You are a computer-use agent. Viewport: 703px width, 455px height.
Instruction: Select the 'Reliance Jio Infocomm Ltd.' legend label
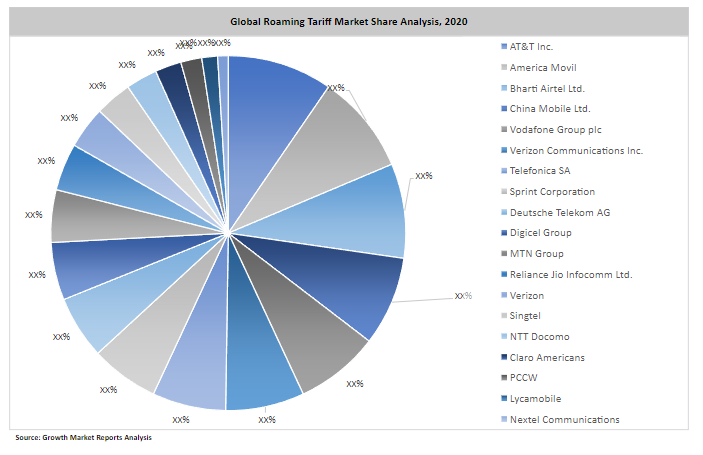click(571, 274)
